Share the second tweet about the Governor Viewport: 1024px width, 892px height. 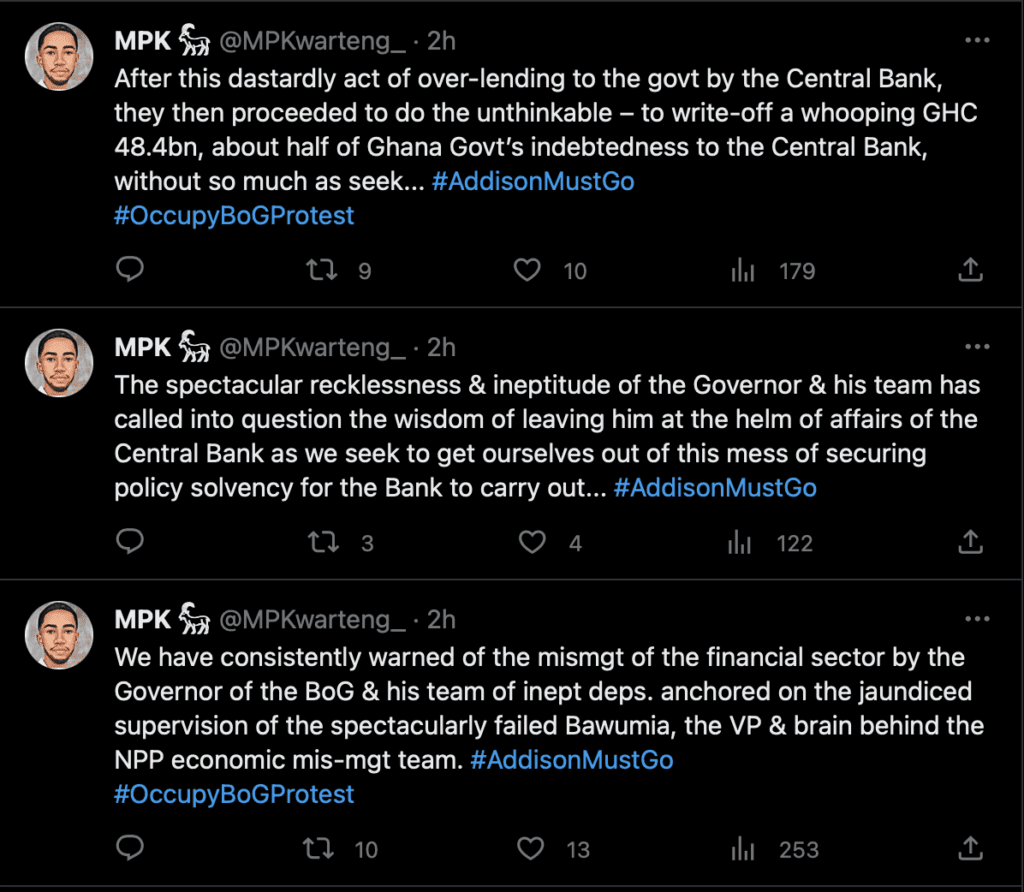pyautogui.click(x=970, y=542)
